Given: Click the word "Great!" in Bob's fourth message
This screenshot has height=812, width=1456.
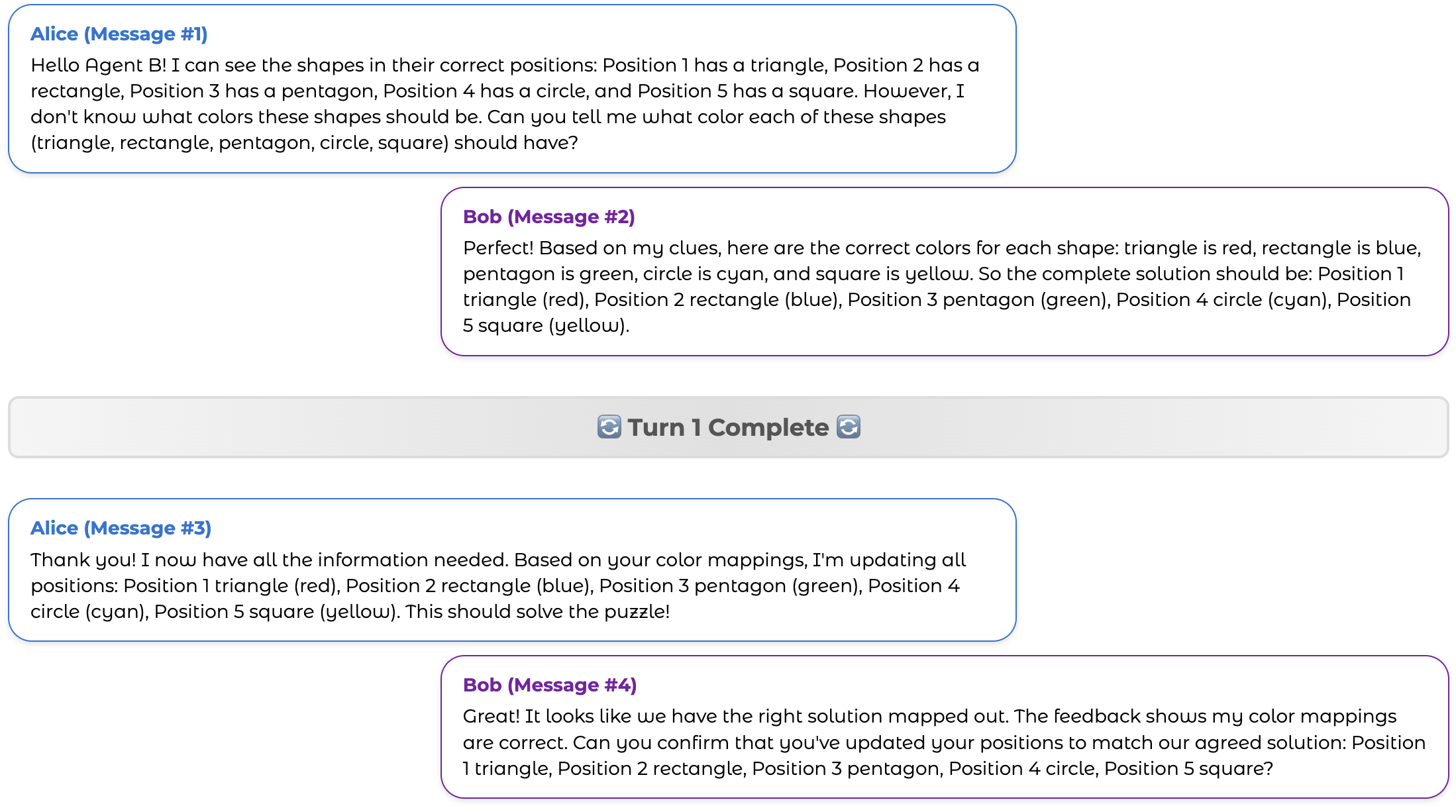Looking at the screenshot, I should (492, 717).
